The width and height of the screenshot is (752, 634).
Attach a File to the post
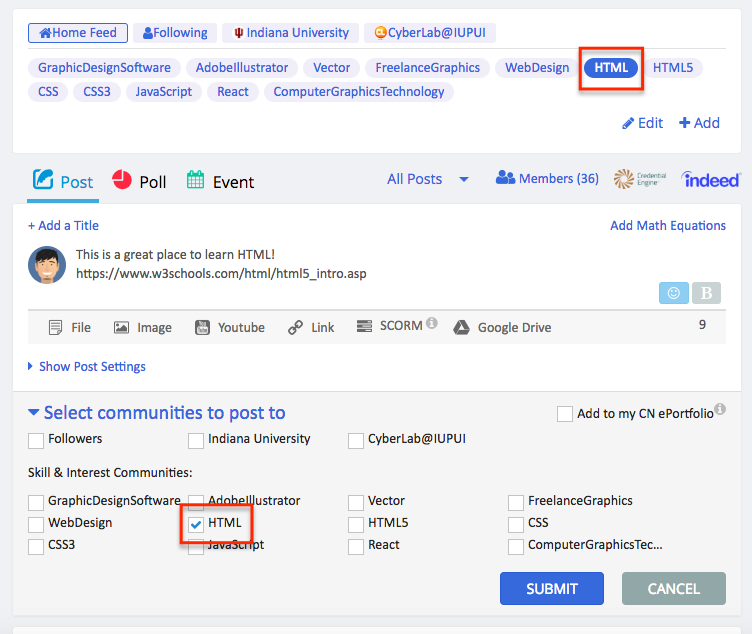point(70,328)
